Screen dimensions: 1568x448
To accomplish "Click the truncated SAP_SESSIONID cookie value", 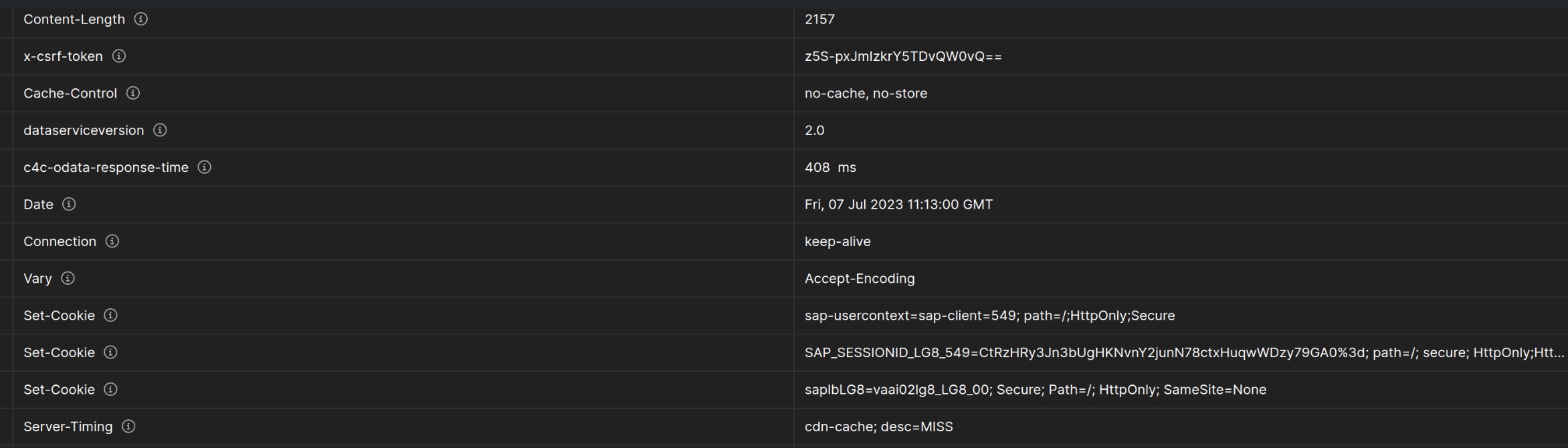I will 1183,352.
